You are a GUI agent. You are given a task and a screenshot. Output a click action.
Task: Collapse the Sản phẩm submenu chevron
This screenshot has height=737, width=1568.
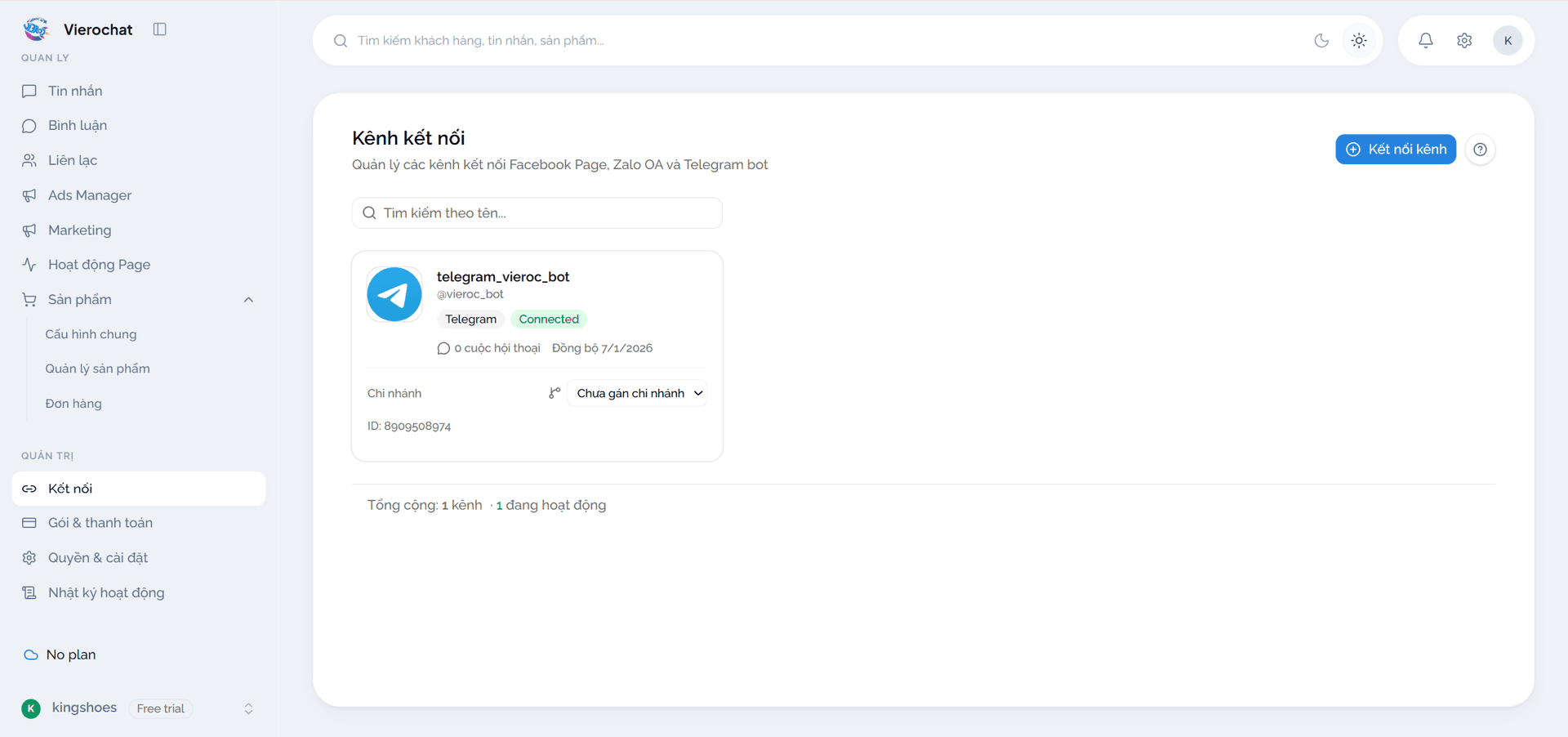(x=249, y=300)
